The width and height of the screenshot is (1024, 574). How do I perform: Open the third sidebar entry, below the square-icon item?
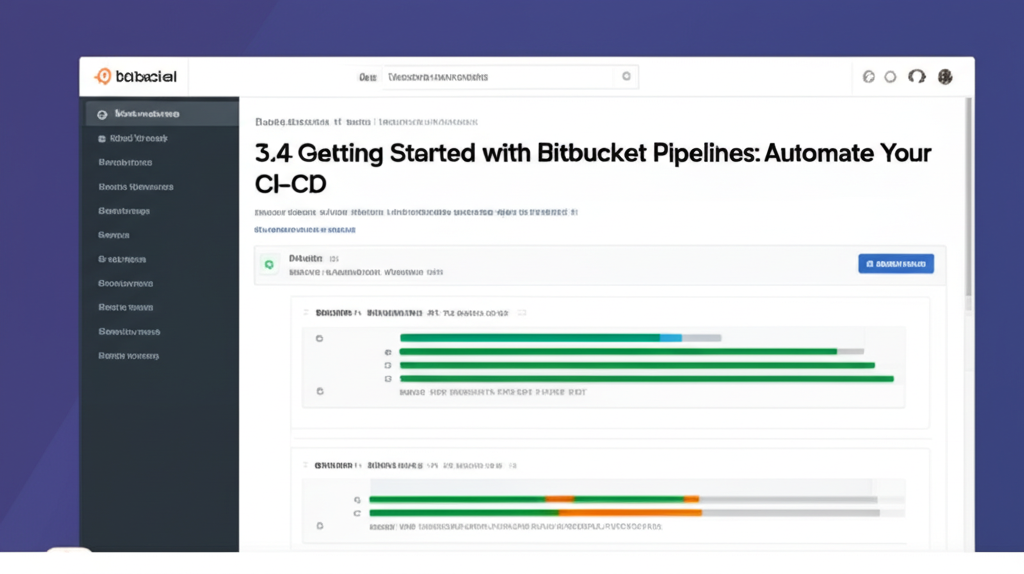(x=125, y=163)
